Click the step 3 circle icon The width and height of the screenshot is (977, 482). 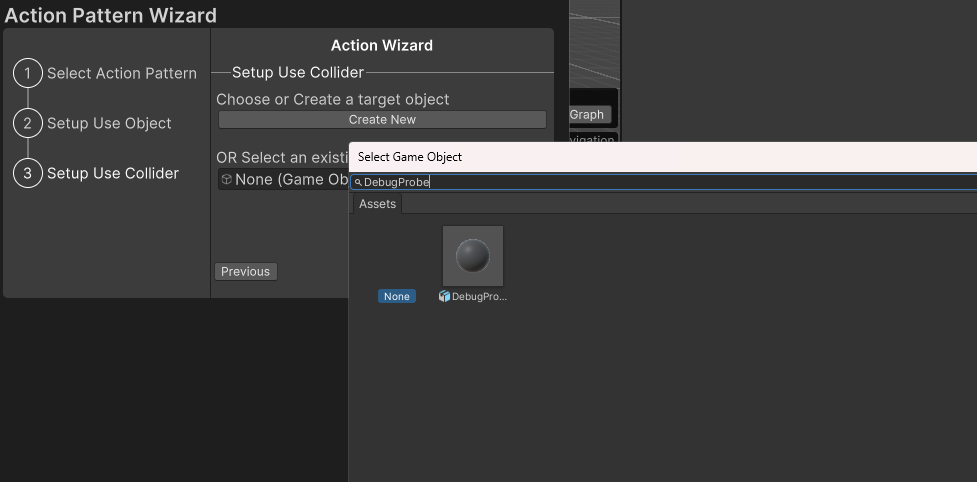(28, 173)
